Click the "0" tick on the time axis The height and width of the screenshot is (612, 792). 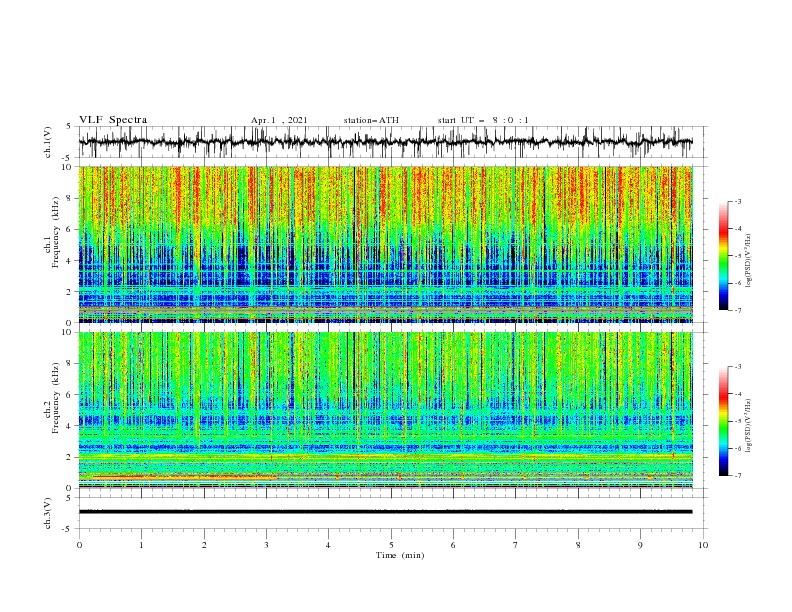click(x=79, y=545)
